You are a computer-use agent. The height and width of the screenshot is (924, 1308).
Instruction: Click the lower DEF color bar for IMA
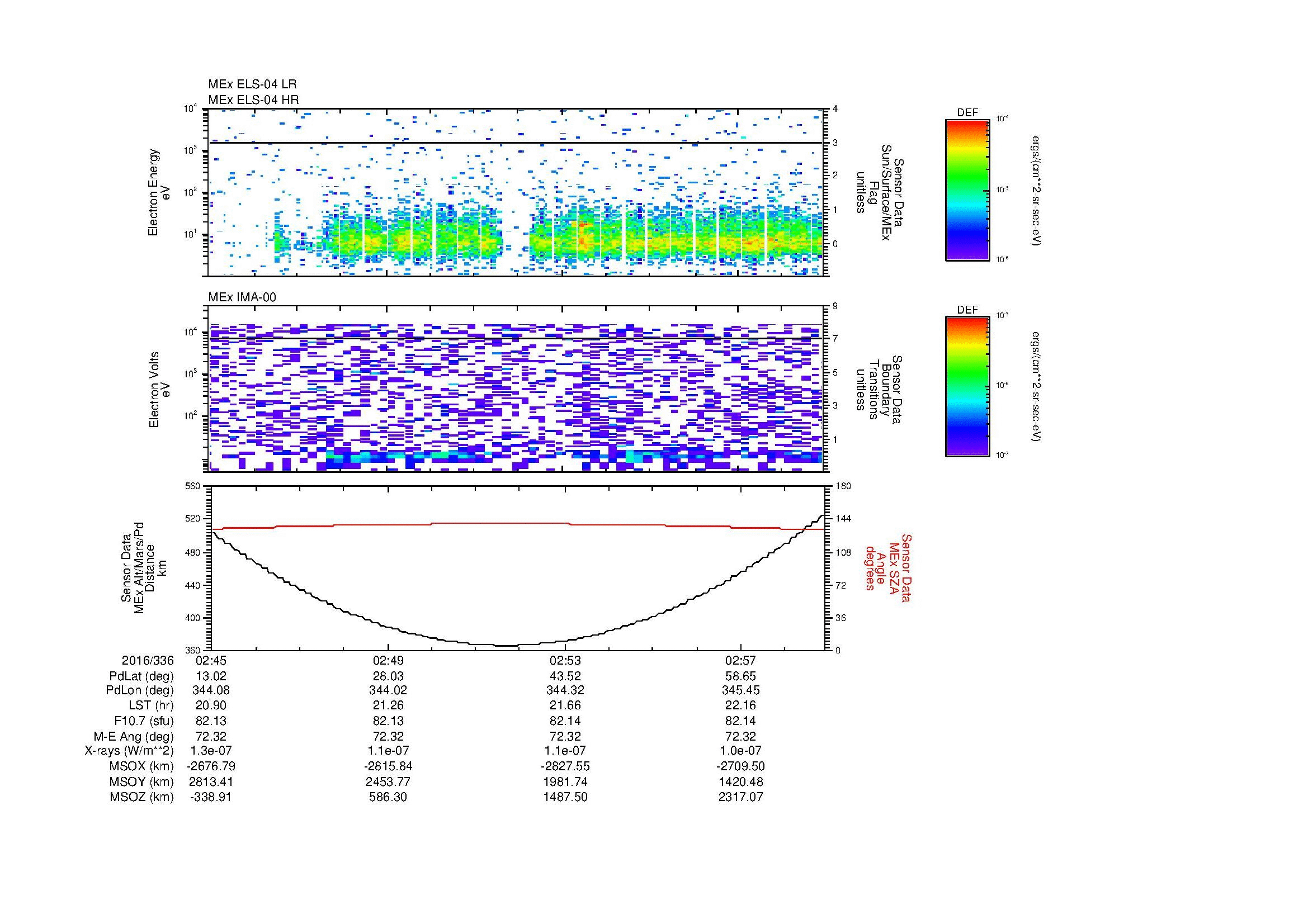click(967, 387)
